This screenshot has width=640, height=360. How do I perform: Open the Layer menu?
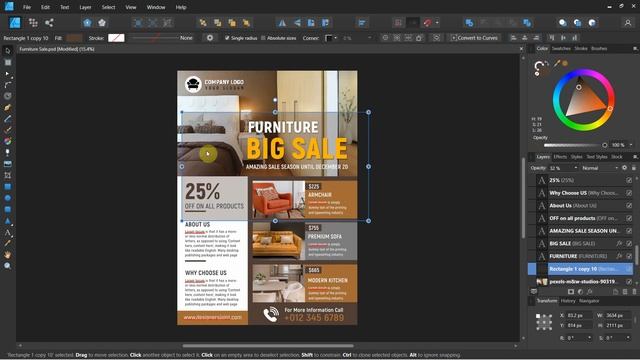85,7
